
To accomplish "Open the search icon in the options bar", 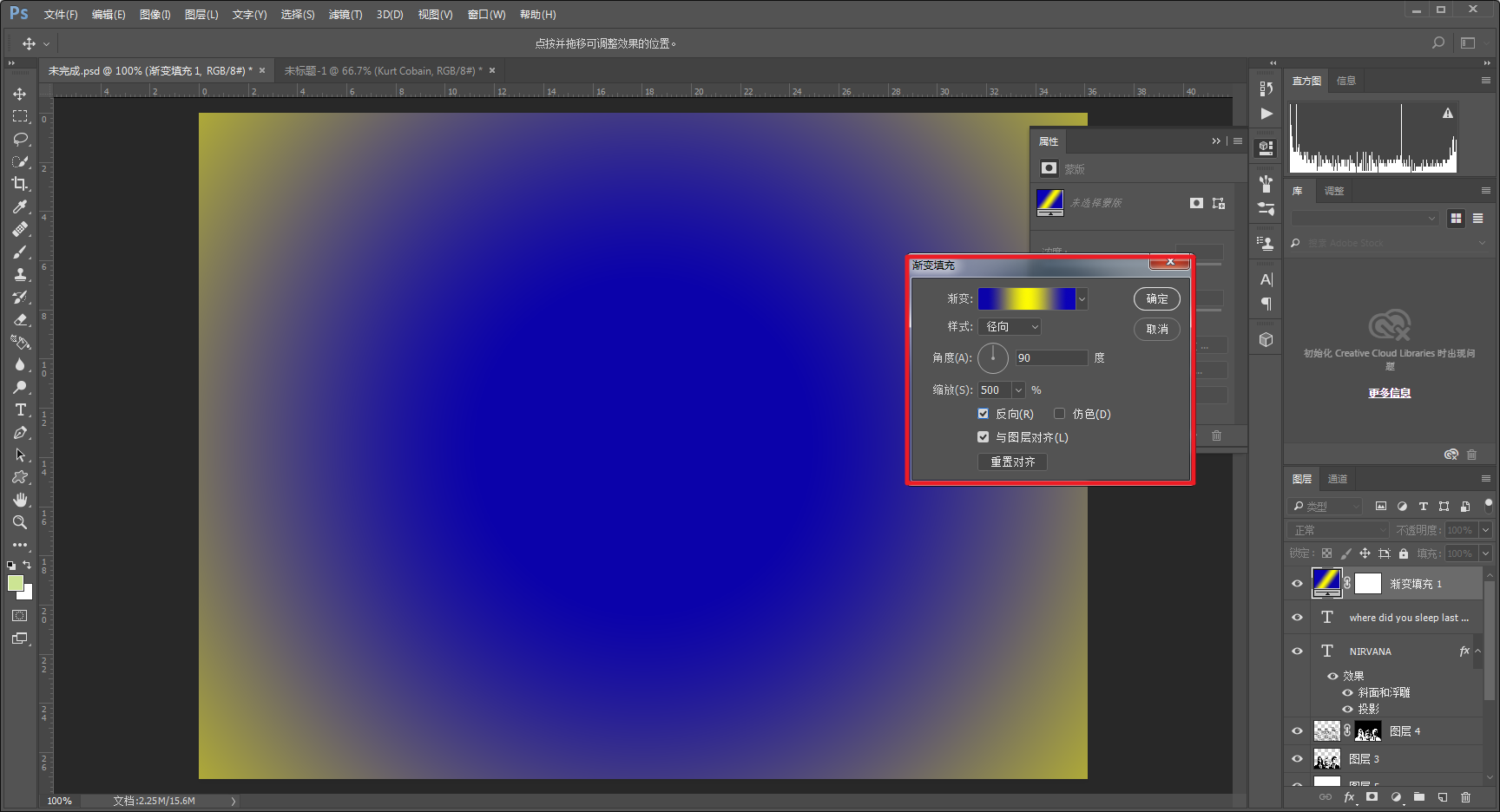I will [1438, 43].
